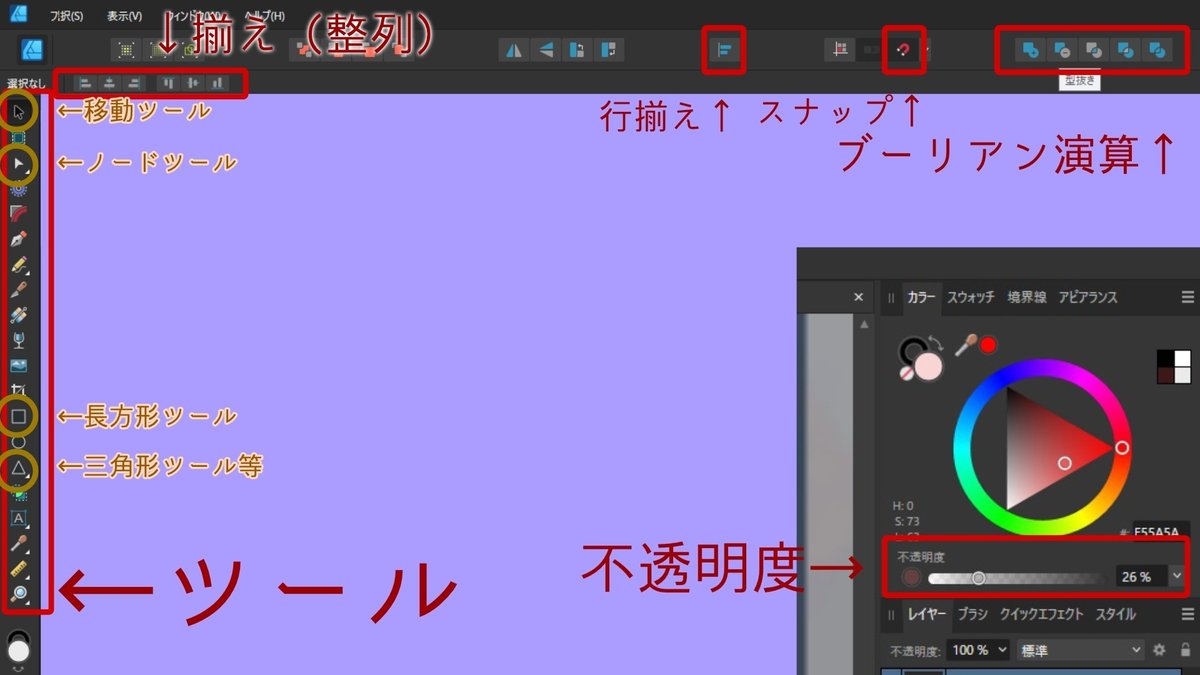Select the Pen tool
The width and height of the screenshot is (1200, 675).
tap(18, 238)
